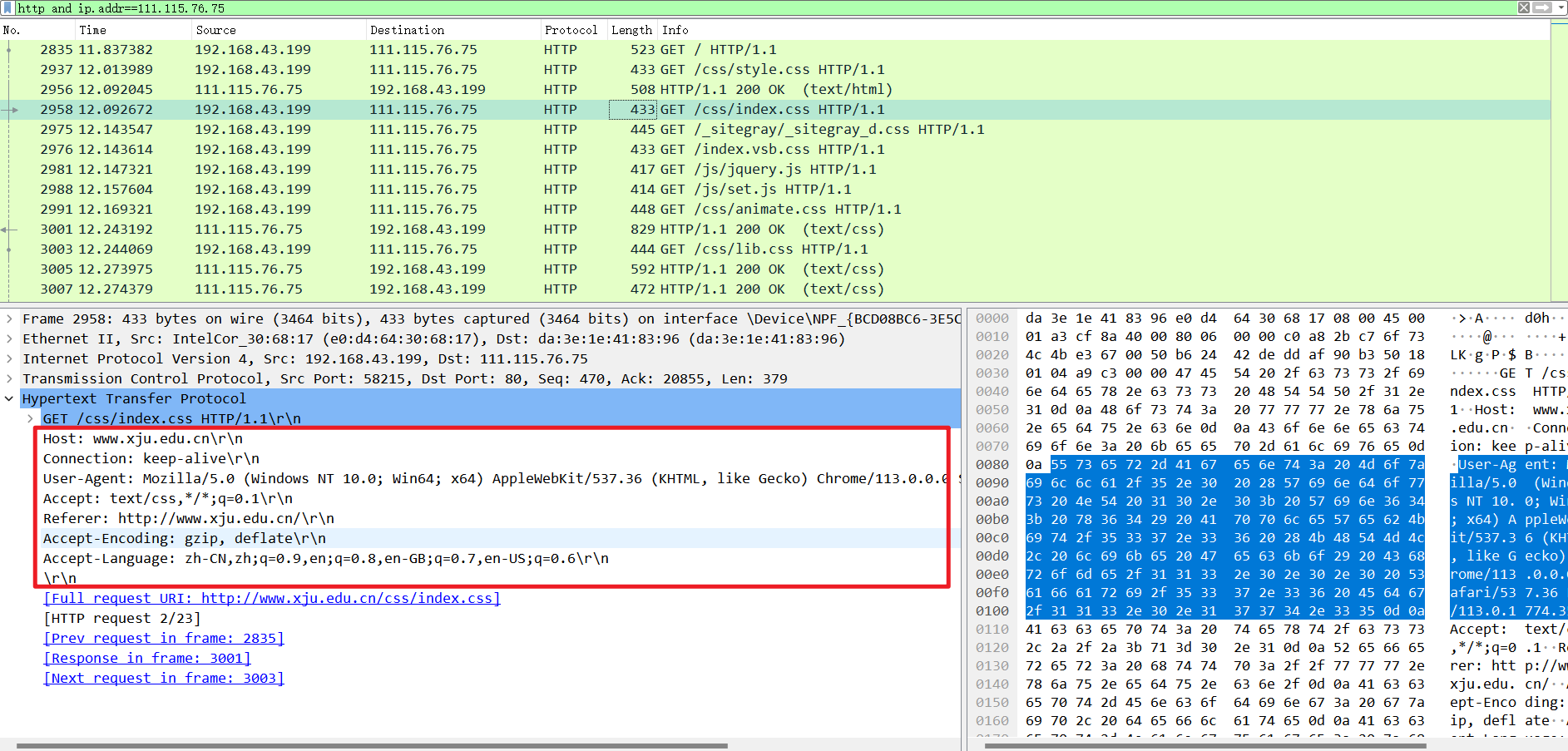Expand the Frame 2958 tree node
The height and width of the screenshot is (751, 1568).
point(9,319)
